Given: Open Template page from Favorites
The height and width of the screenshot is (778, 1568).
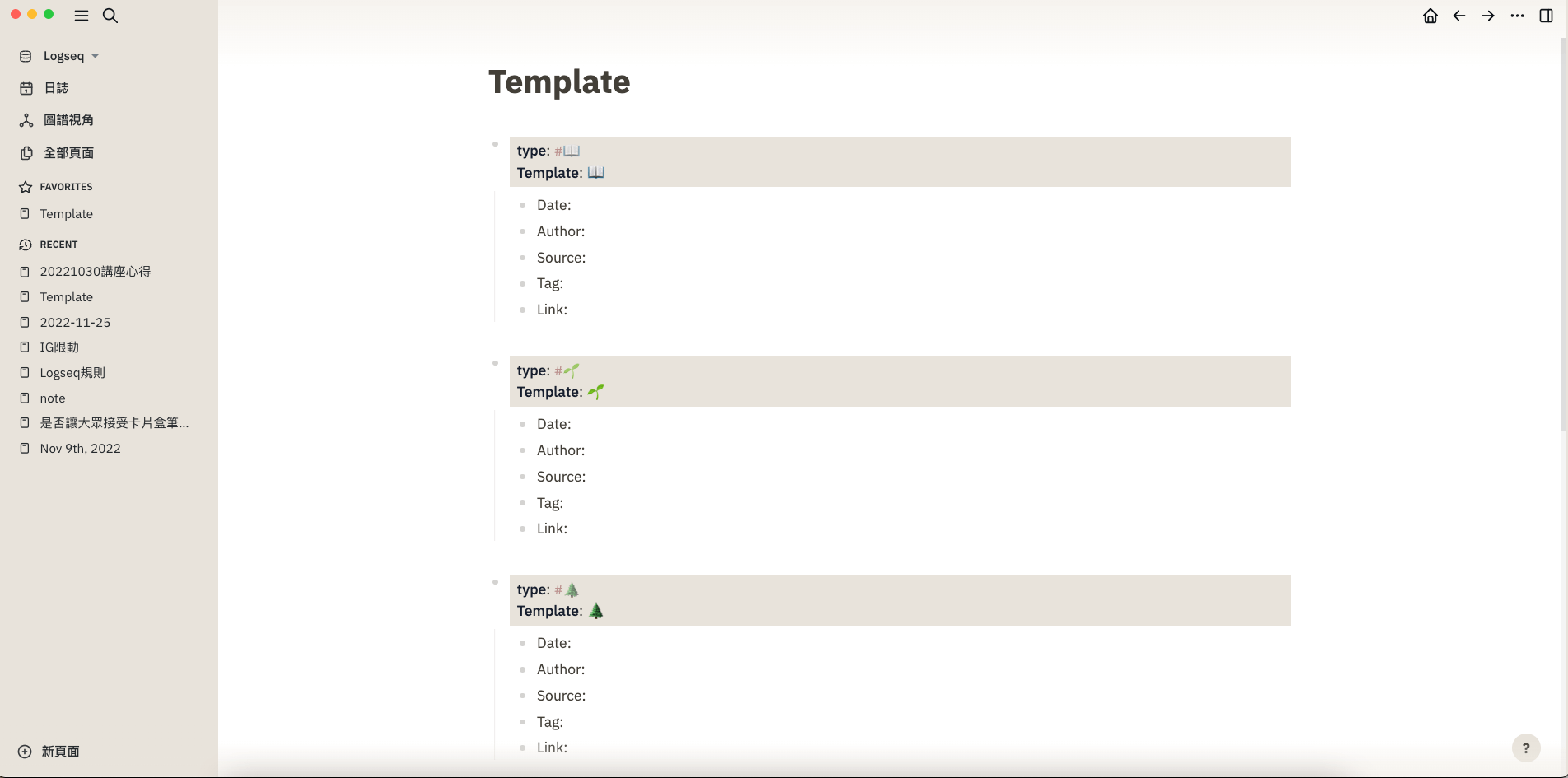Looking at the screenshot, I should 67,214.
